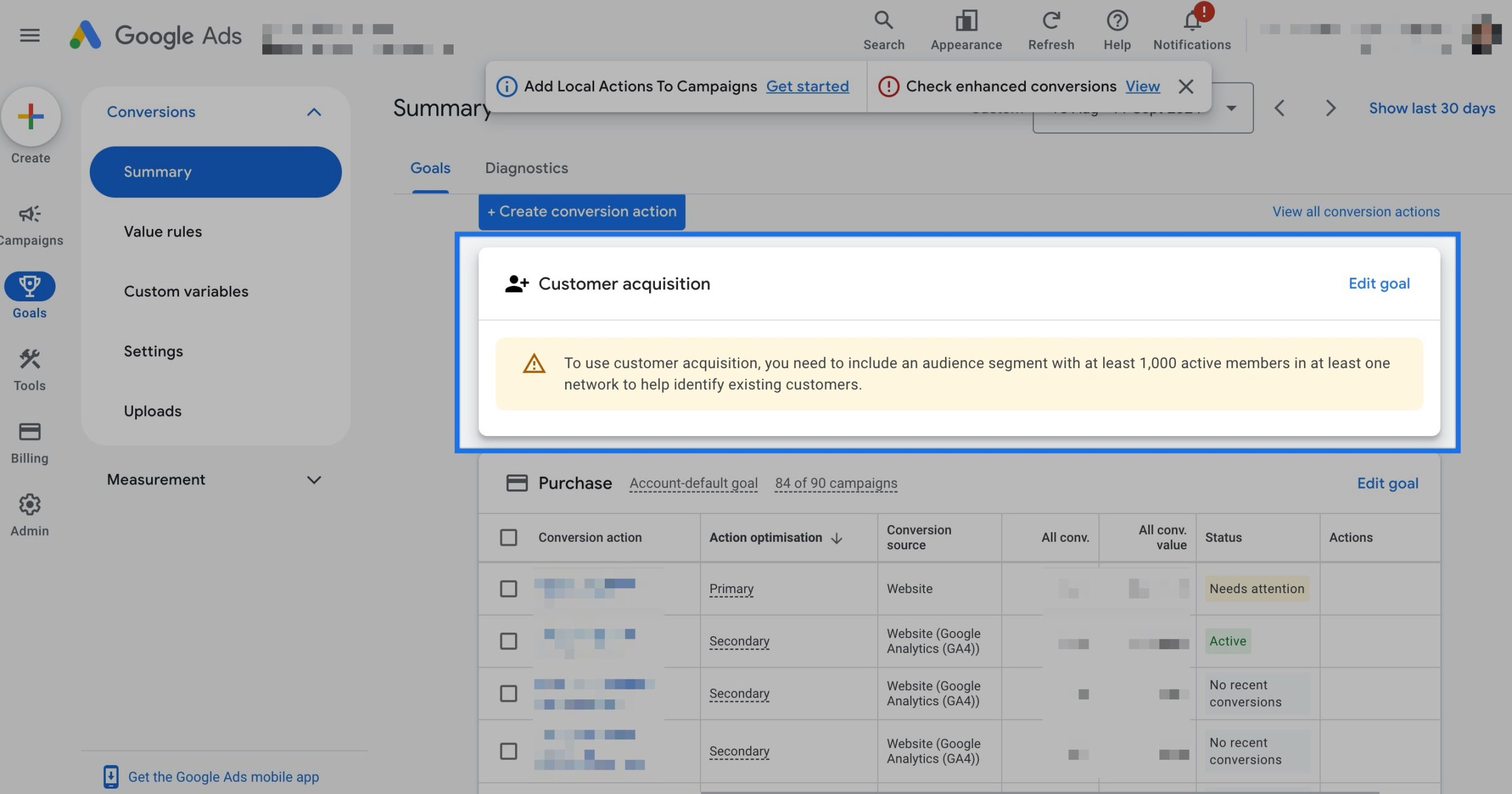Click View all conversion actions link
Screen dimensions: 1512x794
coord(1356,211)
